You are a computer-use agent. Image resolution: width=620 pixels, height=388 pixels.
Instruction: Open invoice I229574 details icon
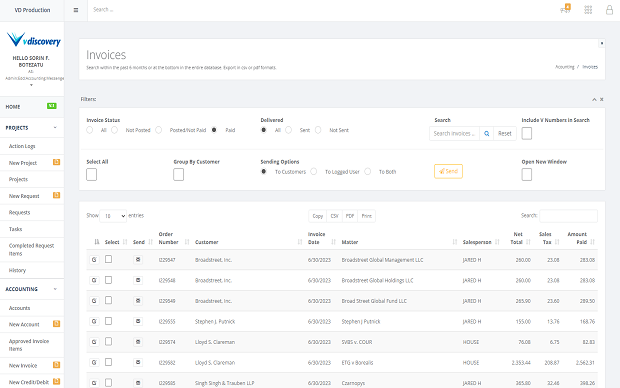click(94, 342)
